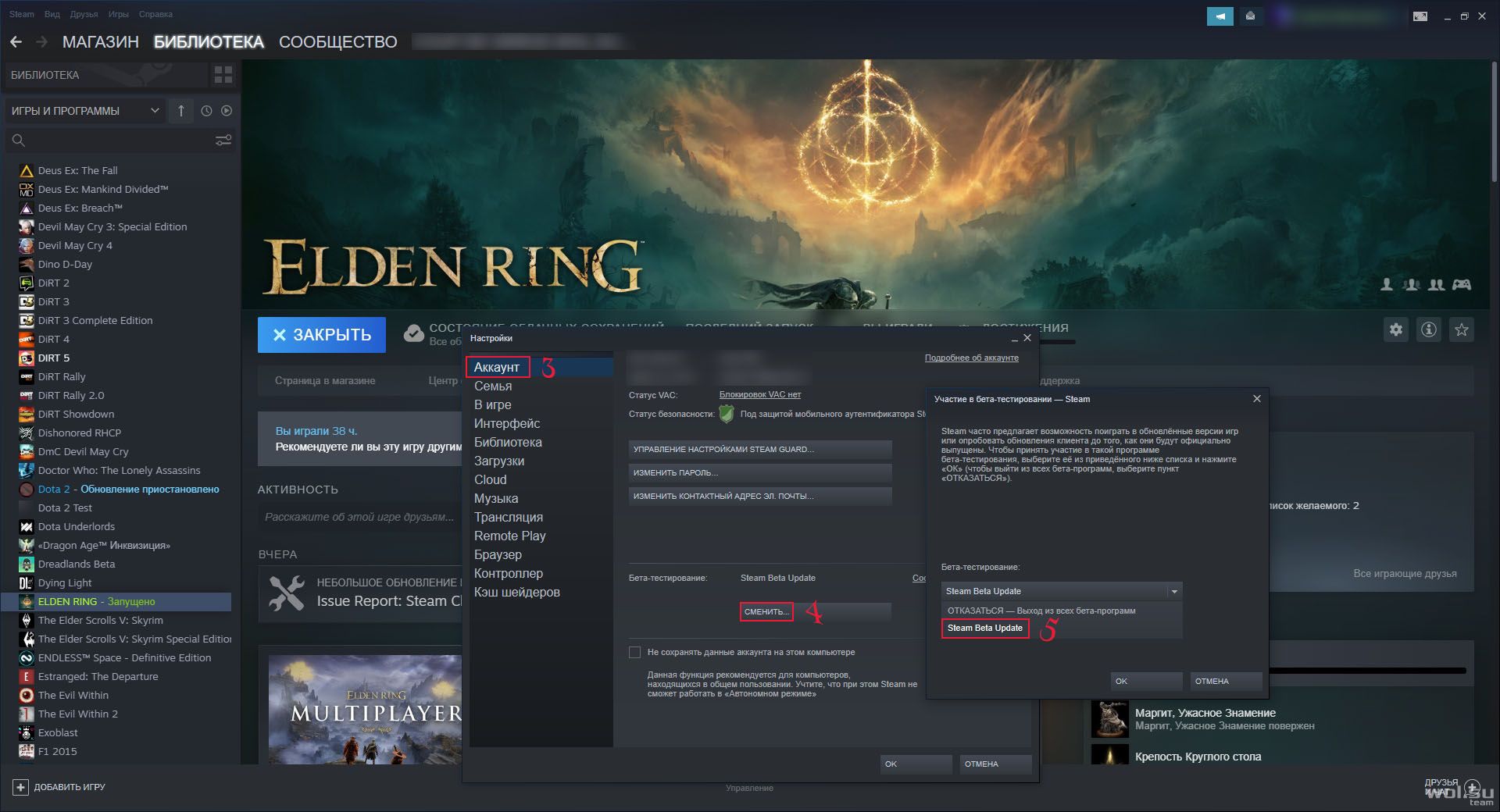1500x812 pixels.
Task: Select 'Steam Beta Update' in dropdown list
Action: [985, 628]
